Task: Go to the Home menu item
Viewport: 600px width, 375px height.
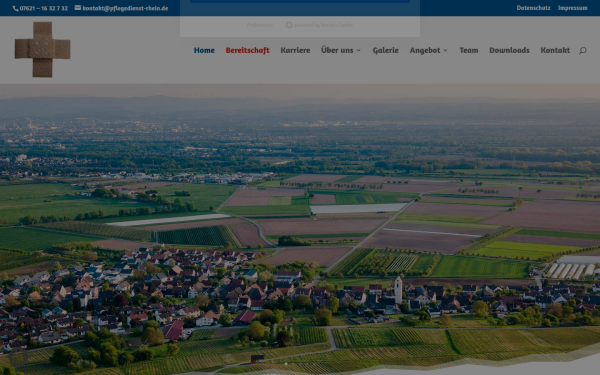Action: pos(204,50)
